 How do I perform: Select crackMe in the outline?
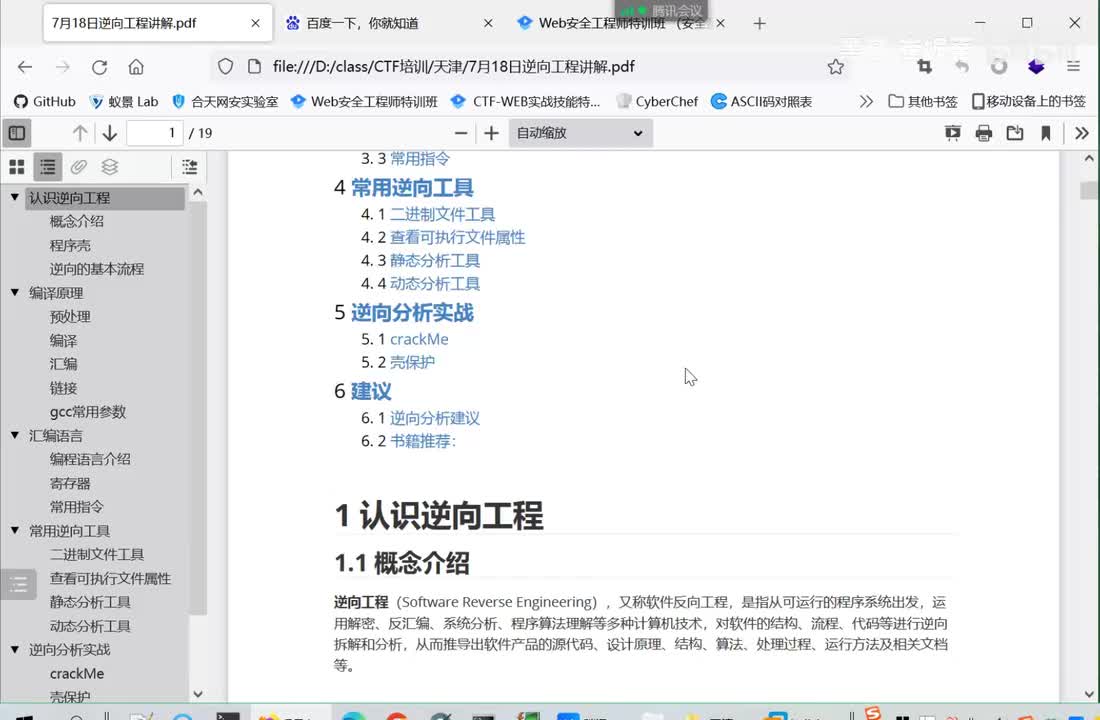coord(77,673)
